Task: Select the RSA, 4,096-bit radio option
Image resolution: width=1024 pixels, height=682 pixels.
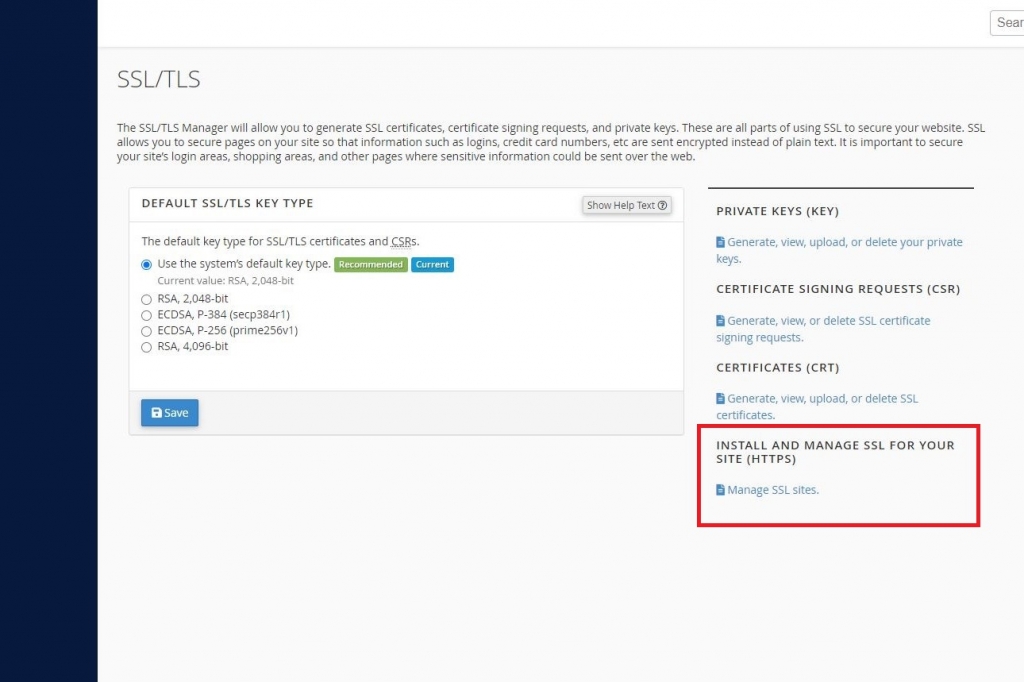Action: pyautogui.click(x=146, y=347)
